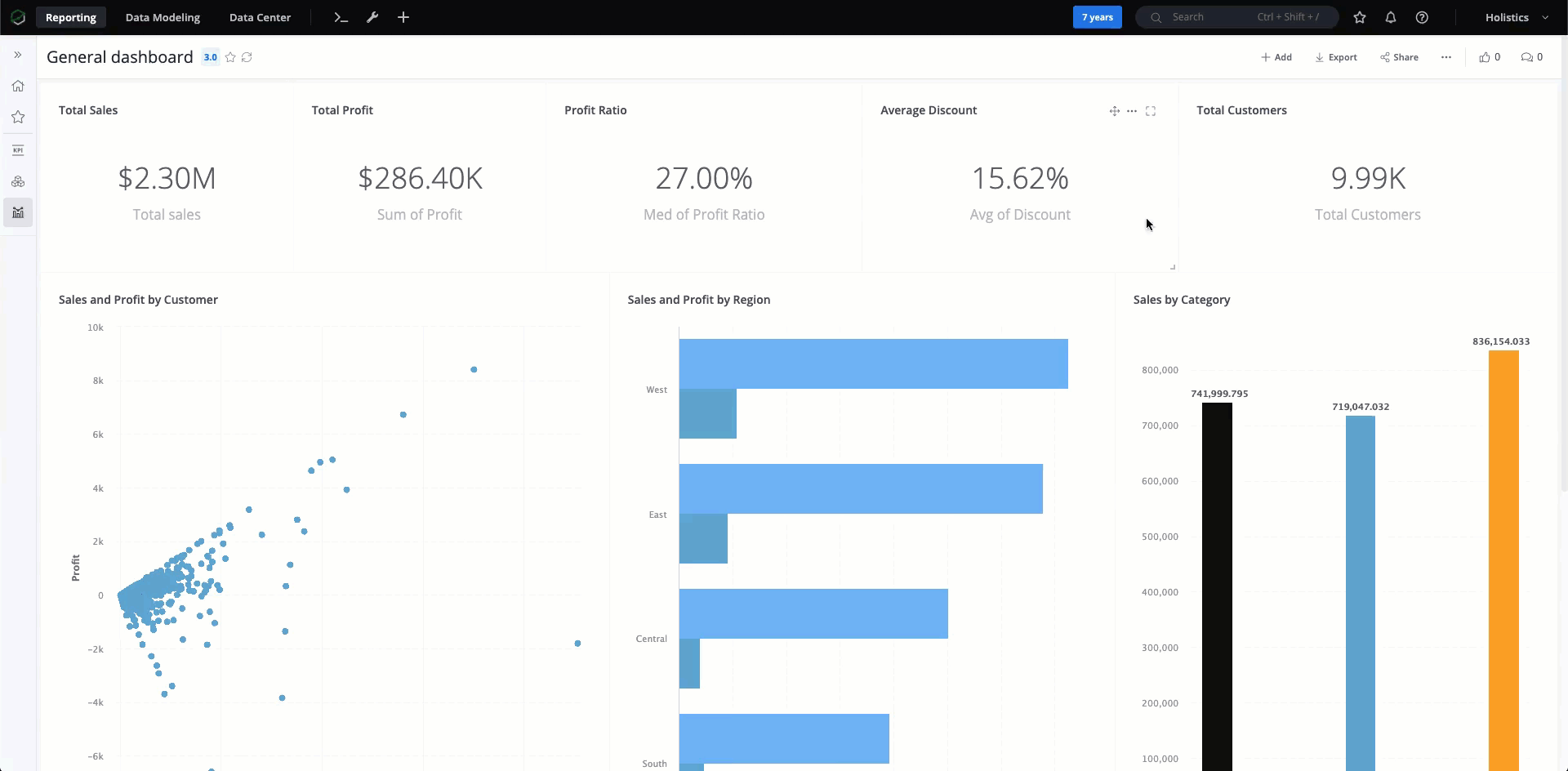Open KPI section in sidebar
The width and height of the screenshot is (1568, 771).
tap(18, 150)
